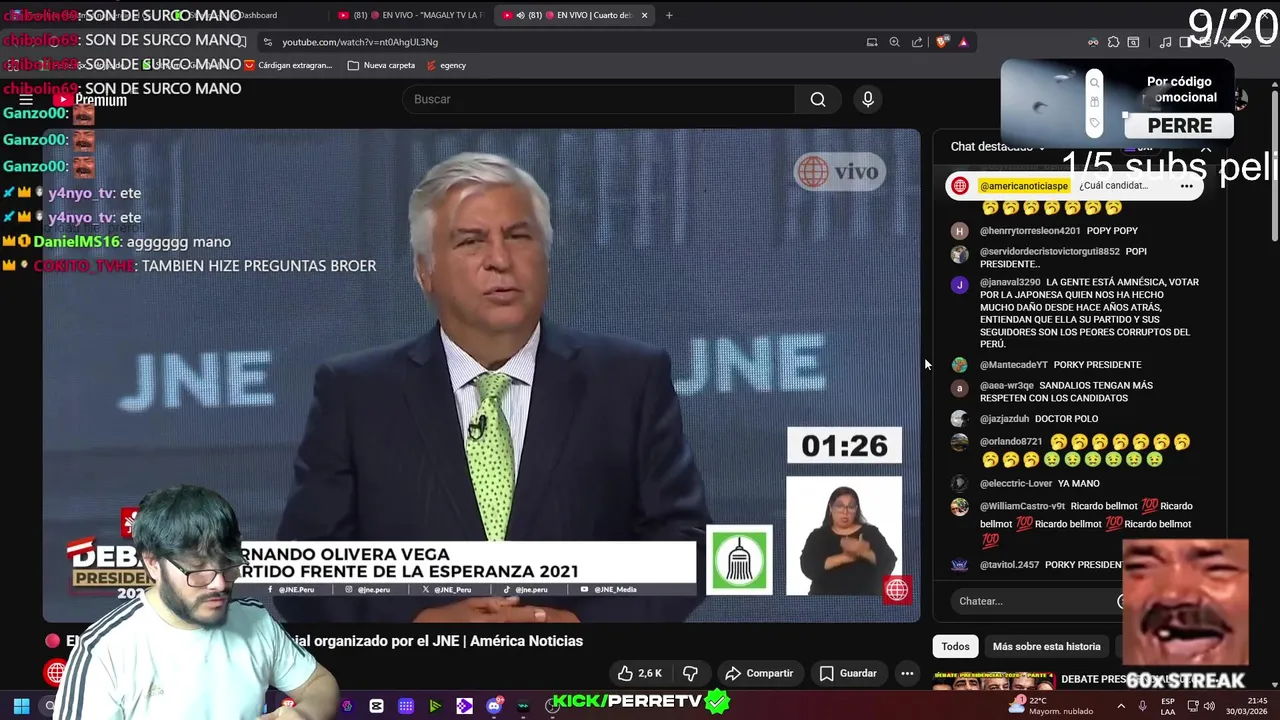This screenshot has width=1280, height=720.
Task: Open the taskbar volume control
Action: tap(1209, 706)
